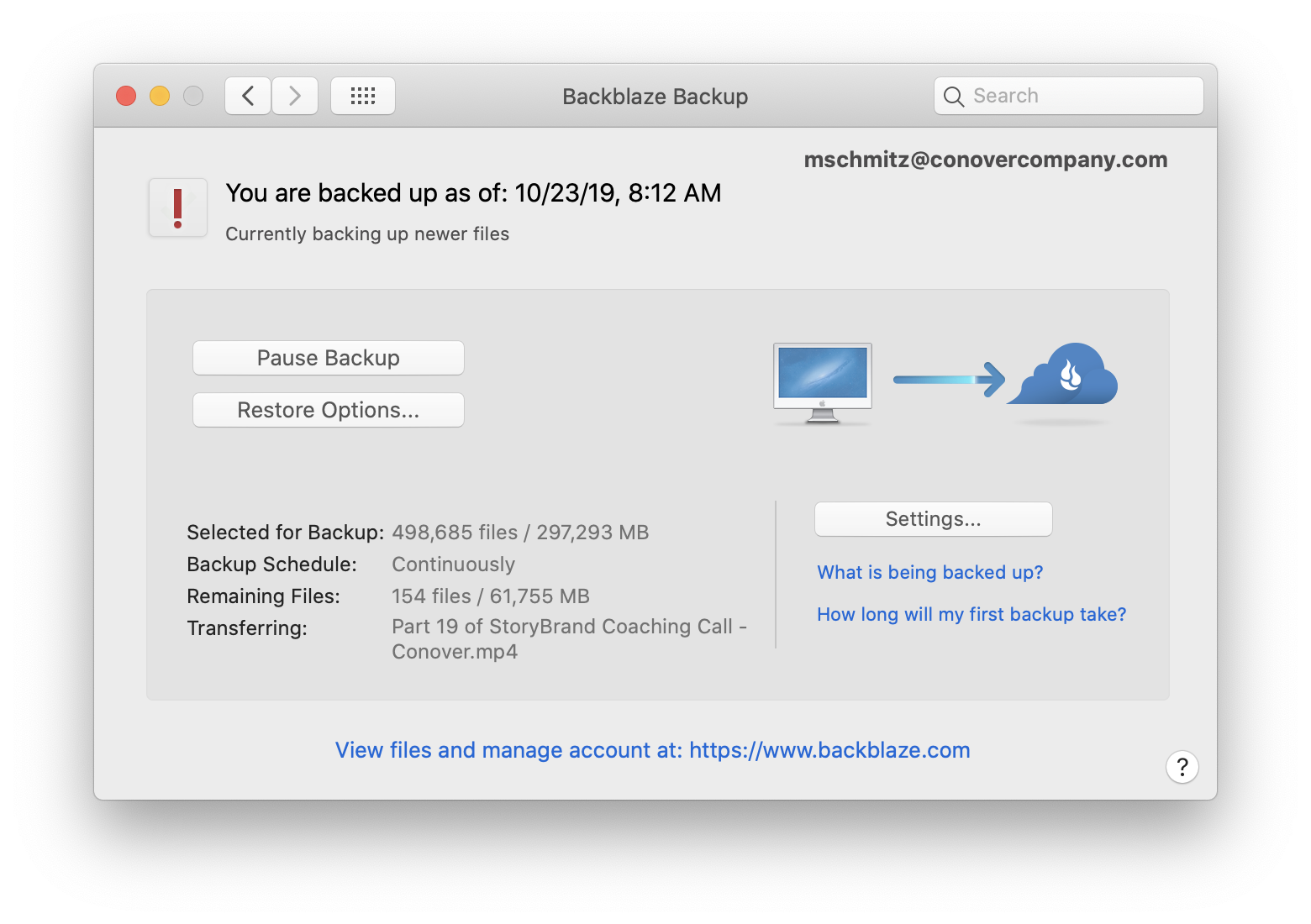1311x924 pixels.
Task: Open the 'What is being backed up?' link
Action: point(930,572)
